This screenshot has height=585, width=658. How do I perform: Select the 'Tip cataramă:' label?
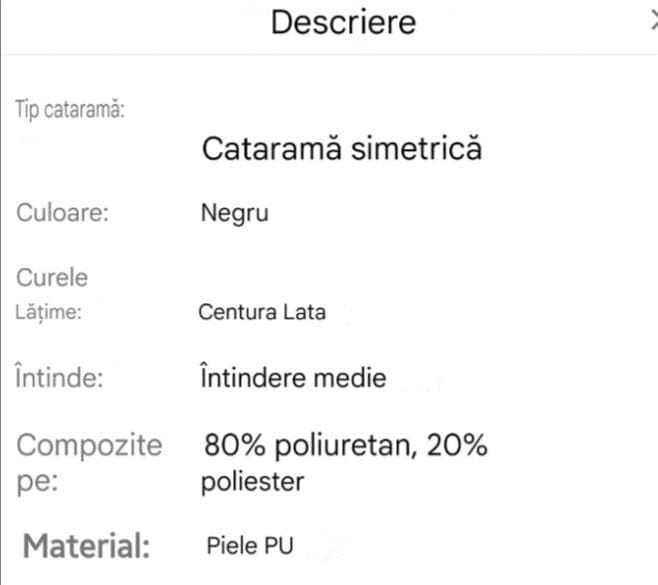pyautogui.click(x=70, y=109)
